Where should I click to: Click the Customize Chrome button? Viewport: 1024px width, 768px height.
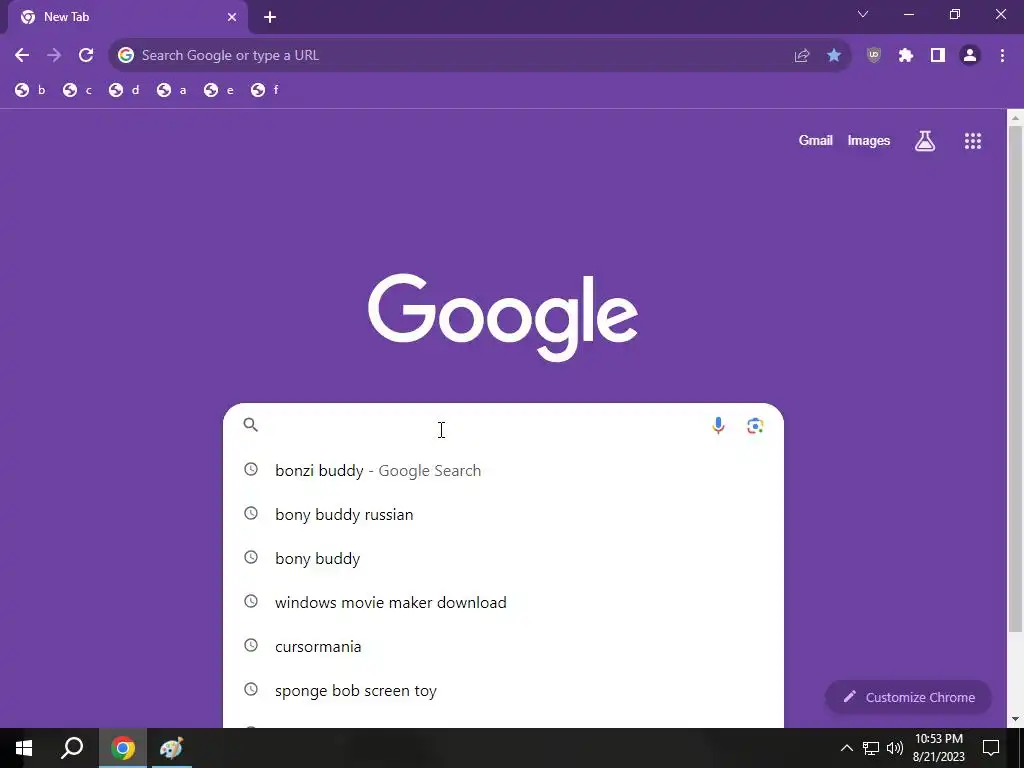tap(908, 697)
